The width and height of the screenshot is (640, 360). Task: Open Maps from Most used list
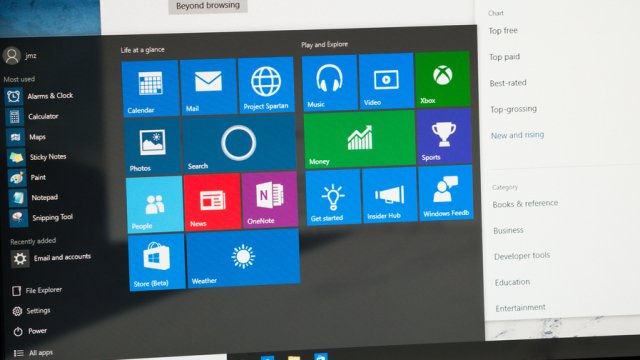point(27,137)
